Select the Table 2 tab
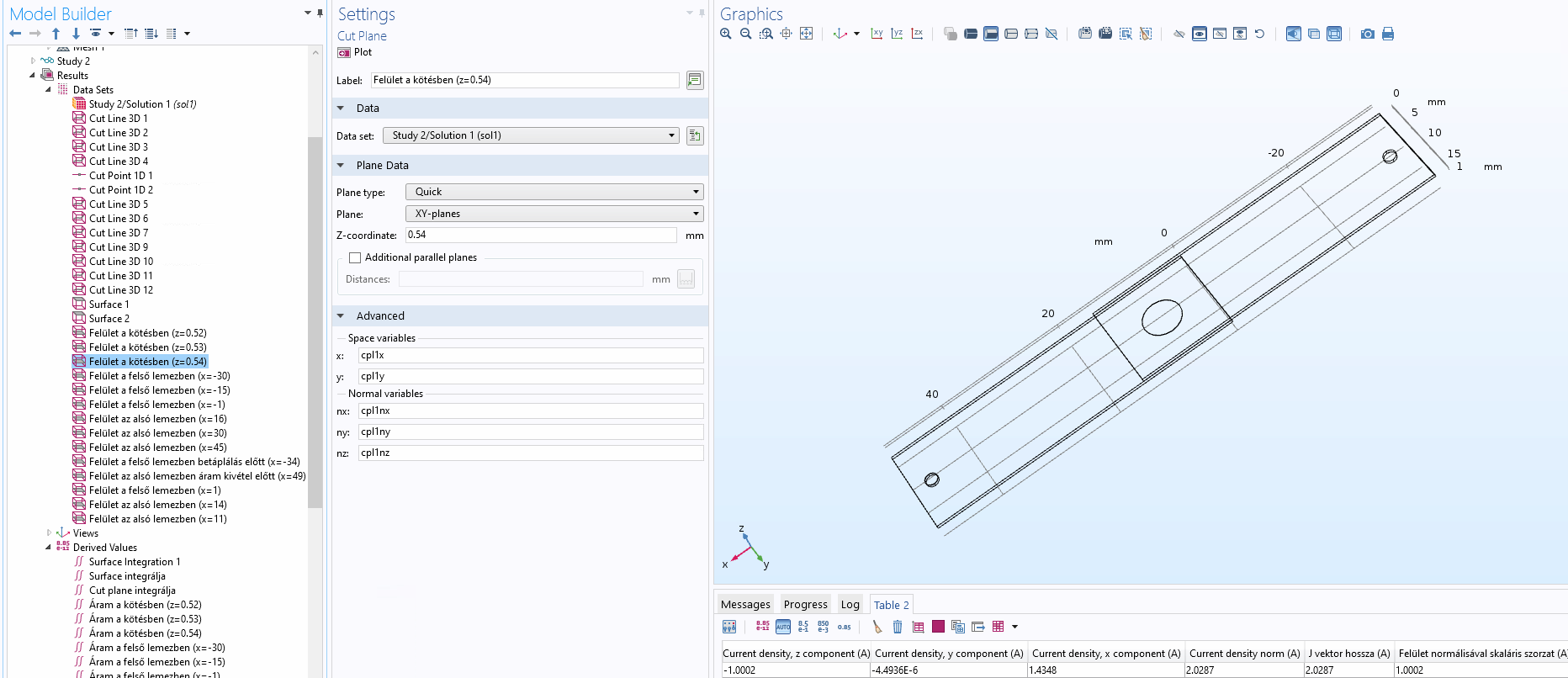The image size is (1568, 678). [891, 605]
